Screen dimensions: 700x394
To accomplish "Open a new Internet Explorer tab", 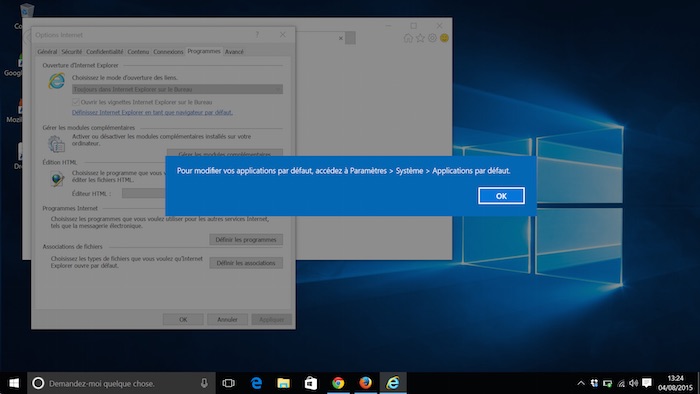I will (350, 38).
